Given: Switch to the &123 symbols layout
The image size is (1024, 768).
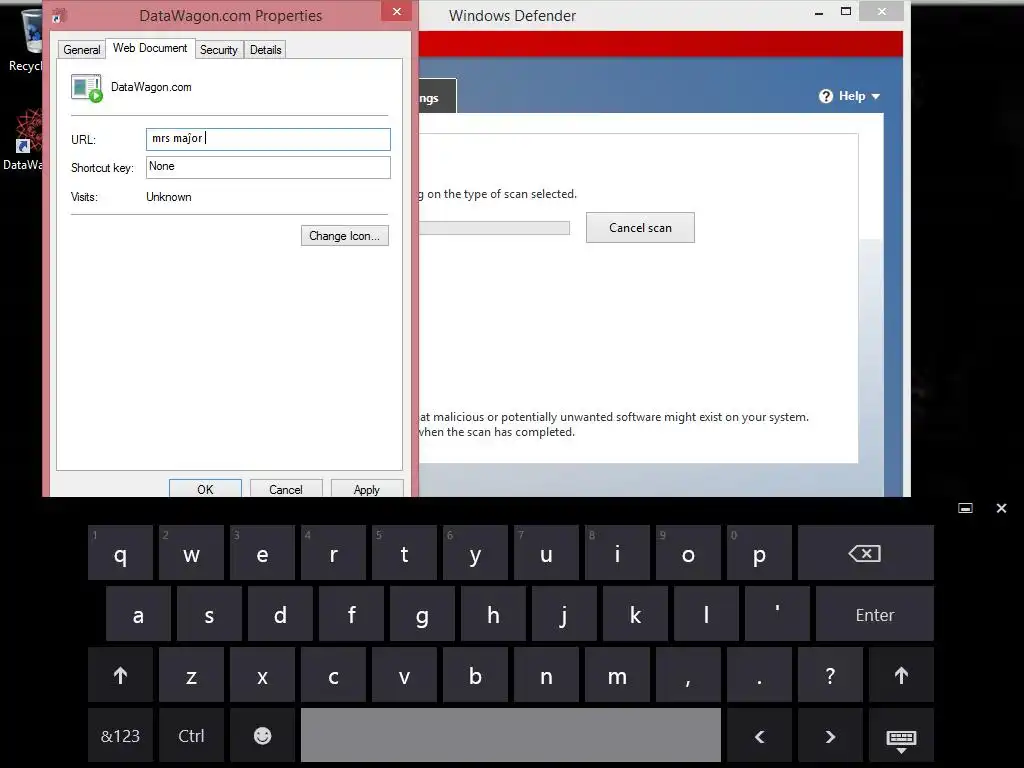Looking at the screenshot, I should click(120, 735).
